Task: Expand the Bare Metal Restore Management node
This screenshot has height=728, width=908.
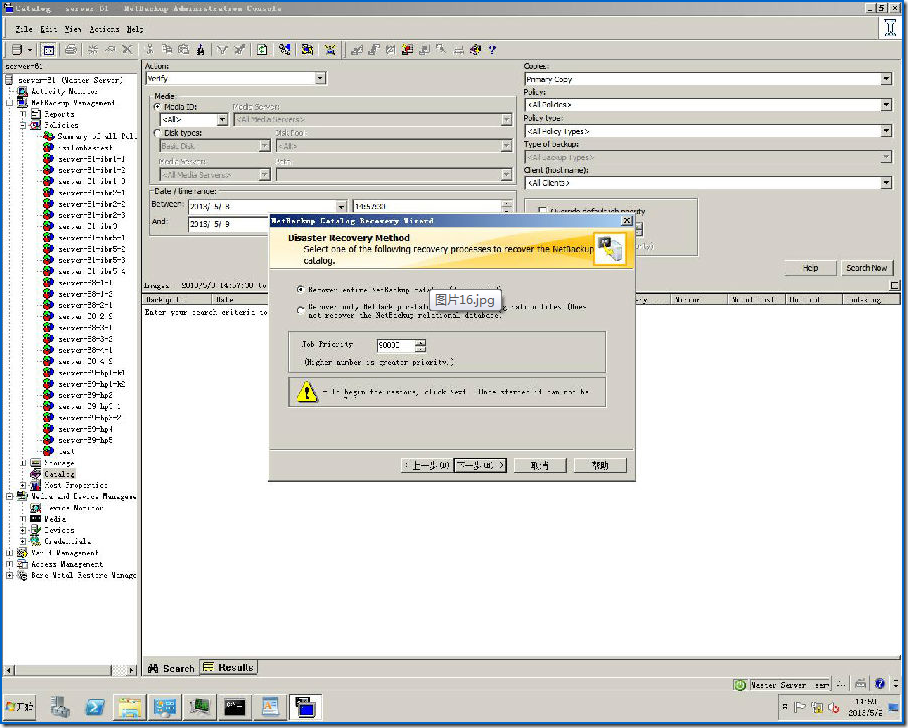Action: (9, 575)
